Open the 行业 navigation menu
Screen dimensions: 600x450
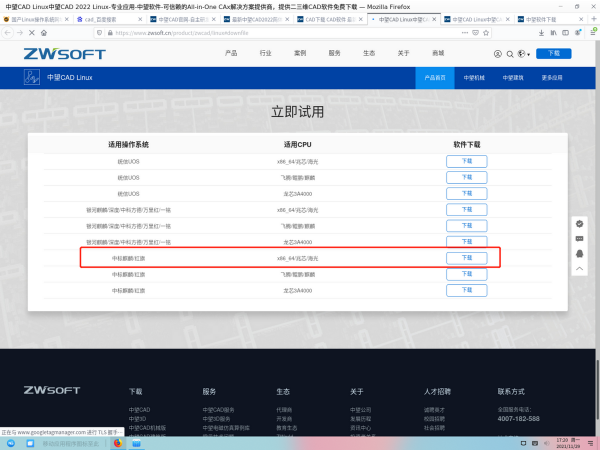265,53
